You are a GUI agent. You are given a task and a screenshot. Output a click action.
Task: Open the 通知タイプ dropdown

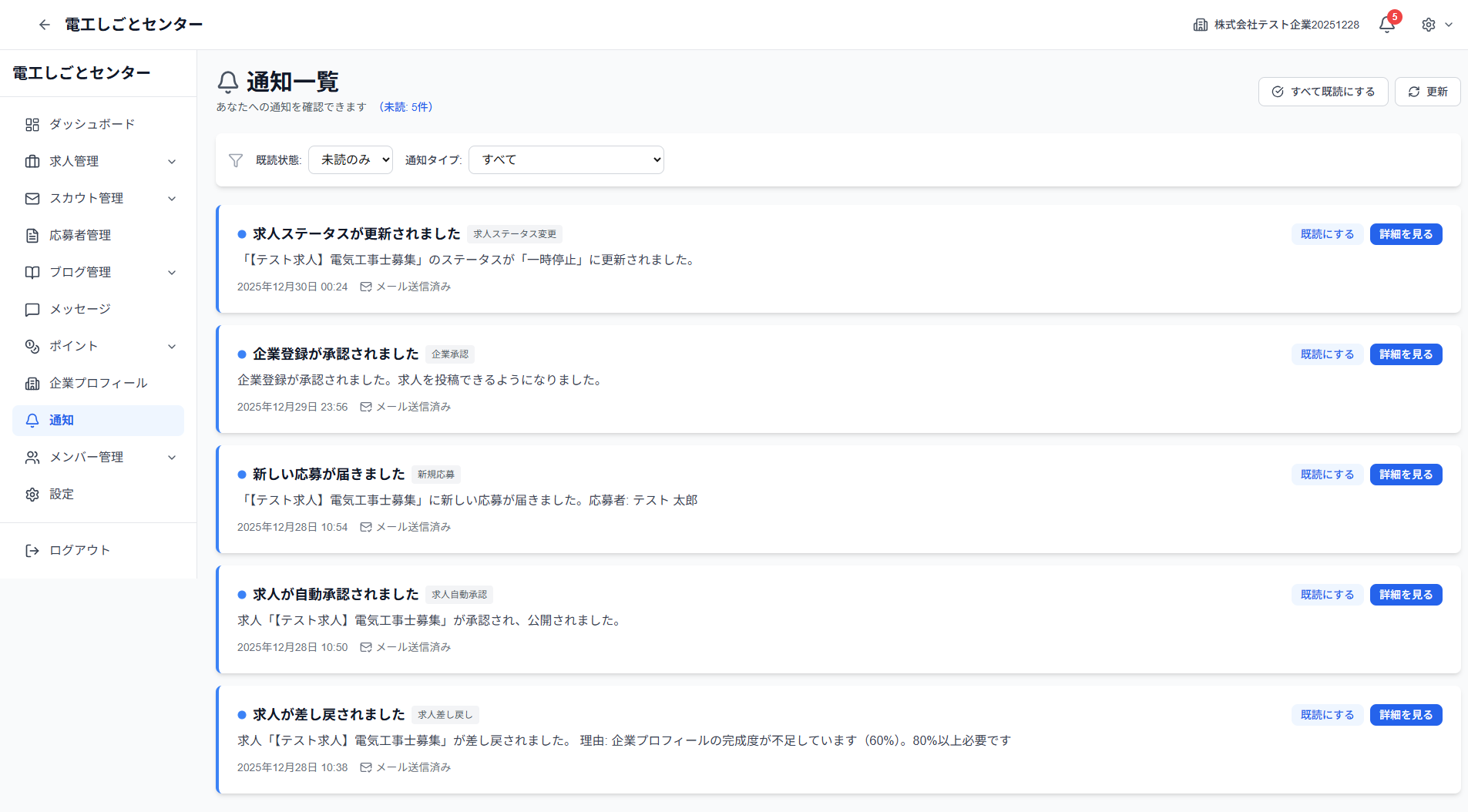coord(566,159)
